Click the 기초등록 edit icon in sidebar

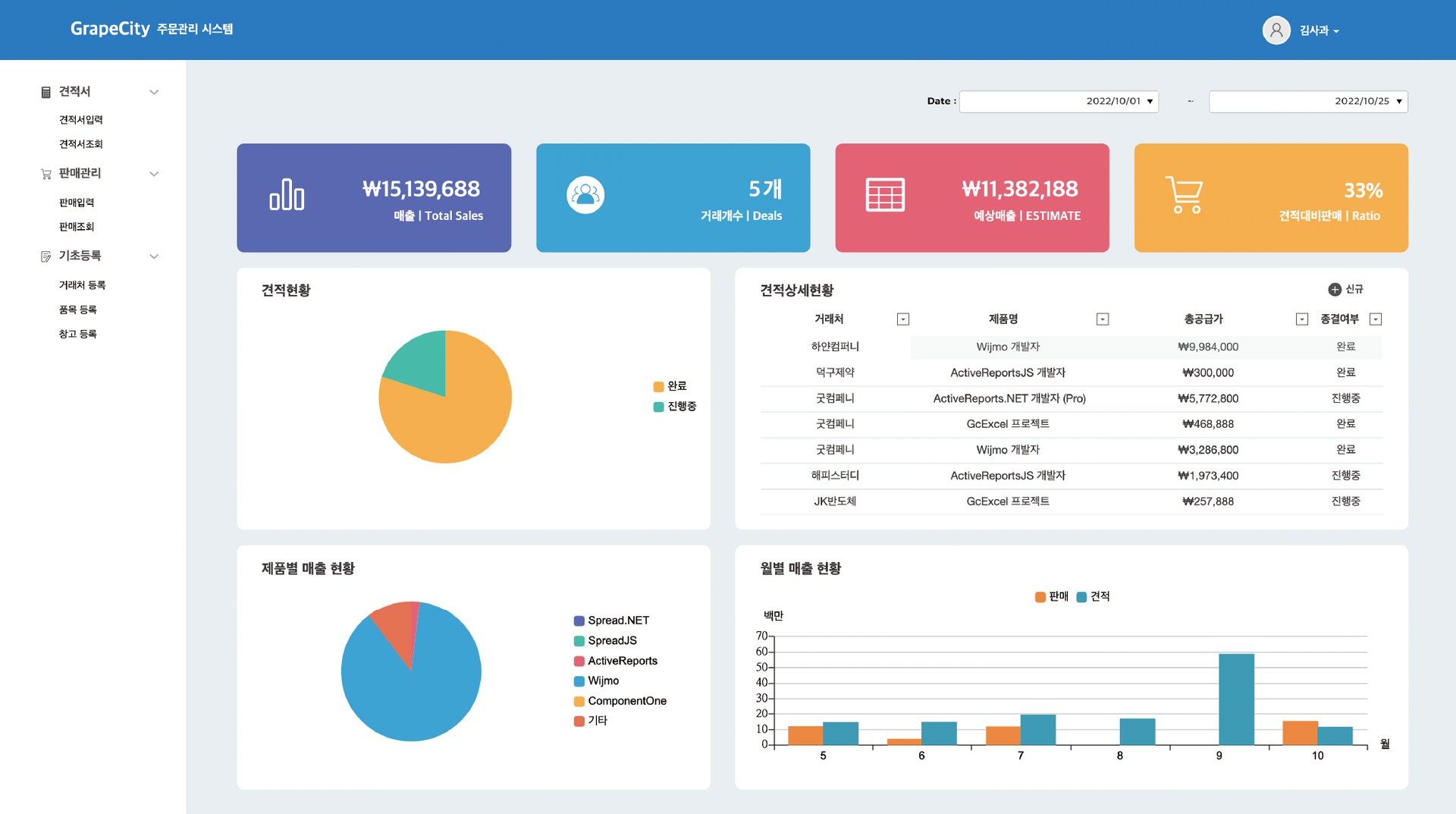tap(45, 256)
